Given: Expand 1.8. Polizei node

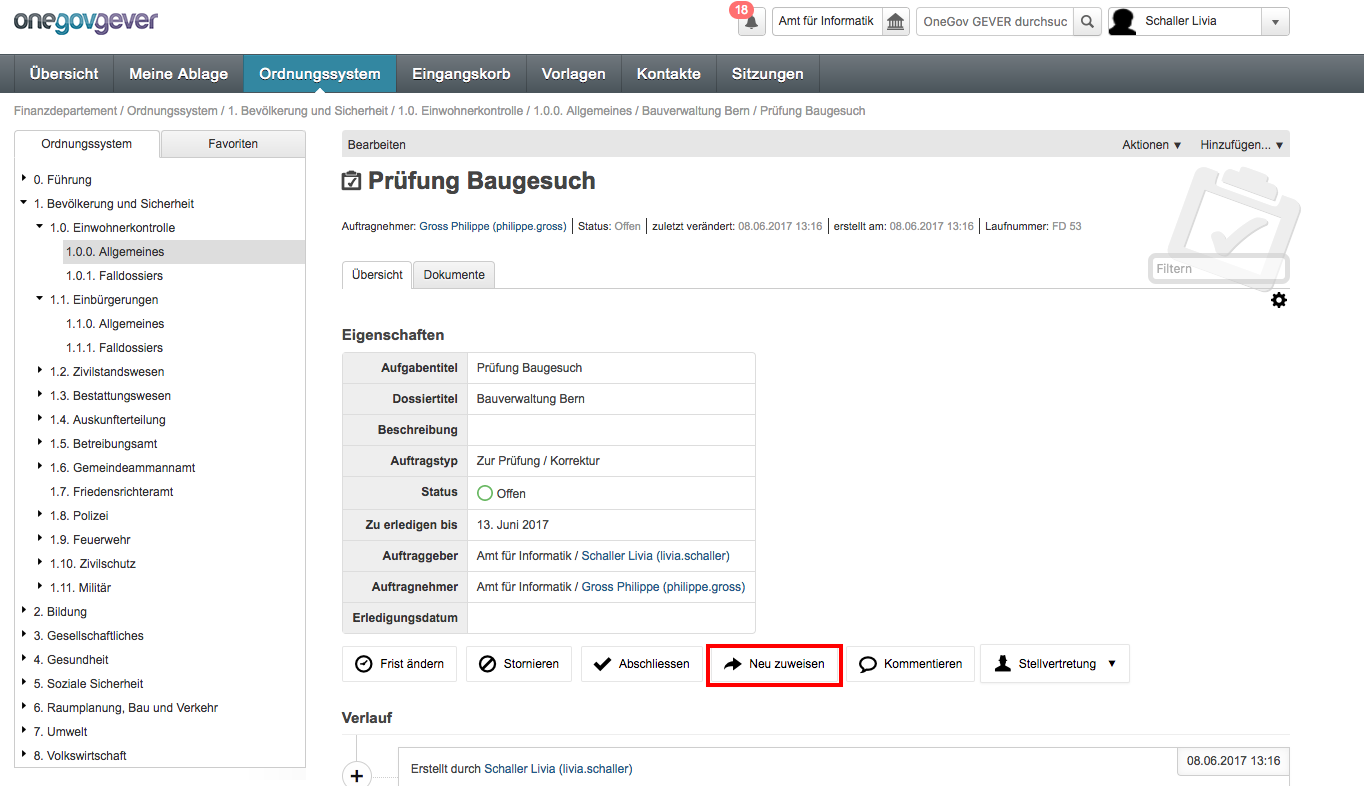Looking at the screenshot, I should pos(40,516).
